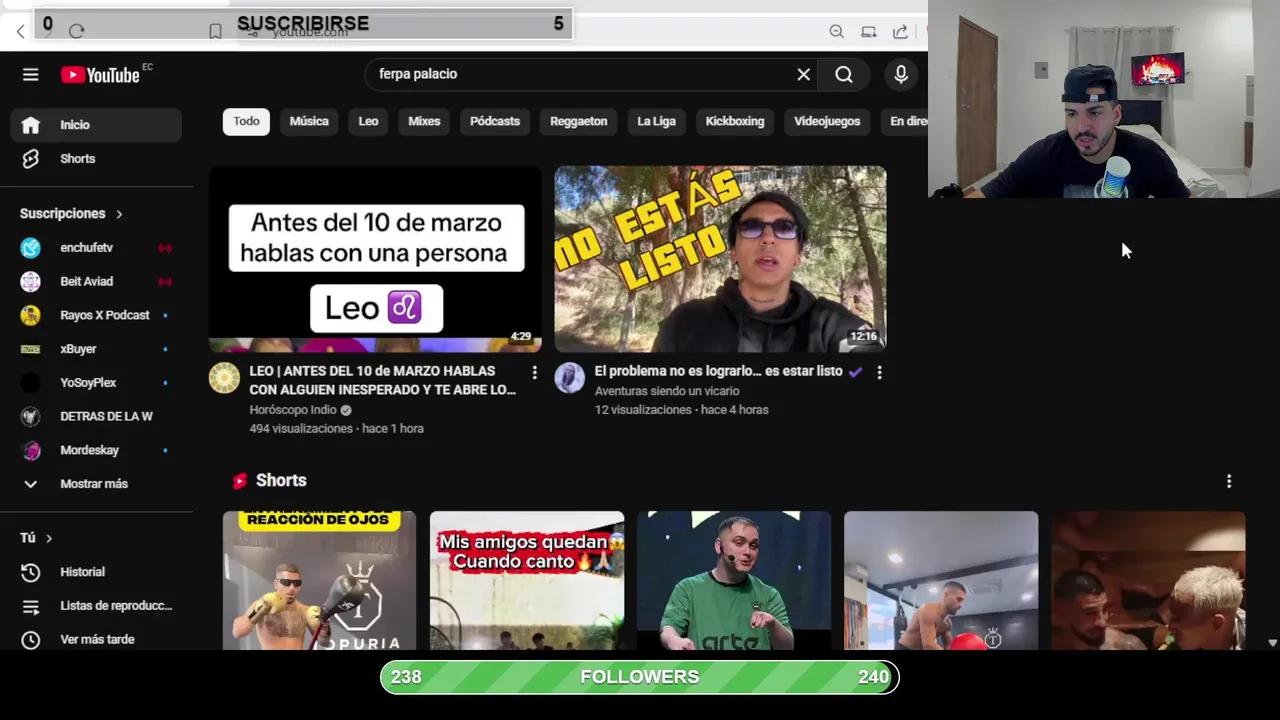Screen dimensions: 1280x720
Task: Select the Pódcasts filter chip
Action: click(495, 121)
